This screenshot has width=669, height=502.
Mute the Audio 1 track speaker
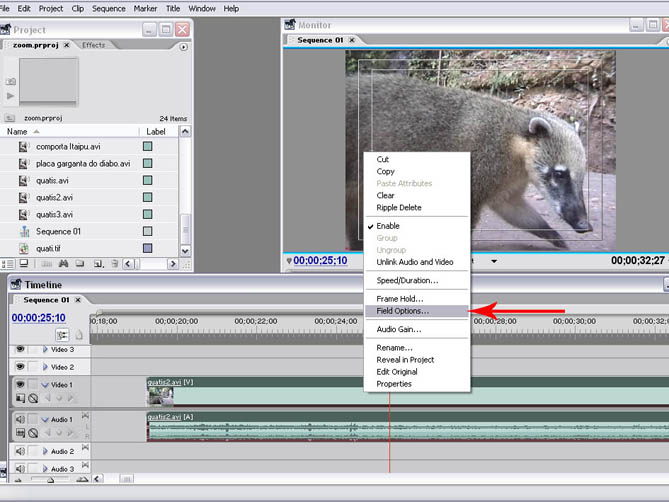tap(19, 419)
